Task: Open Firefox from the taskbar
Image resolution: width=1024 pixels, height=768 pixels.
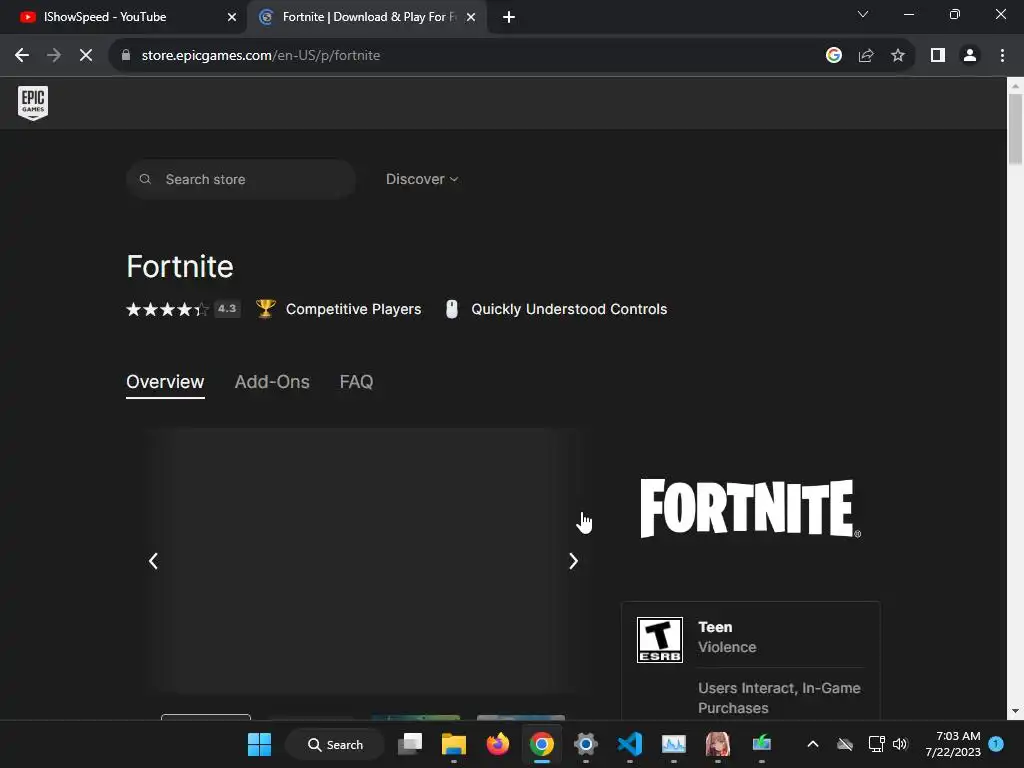Action: click(497, 744)
